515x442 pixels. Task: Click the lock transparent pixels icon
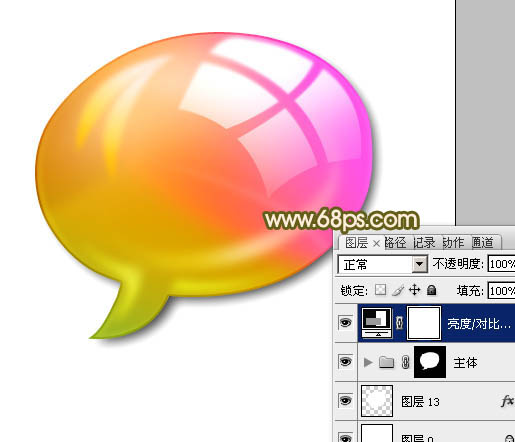tap(380, 290)
